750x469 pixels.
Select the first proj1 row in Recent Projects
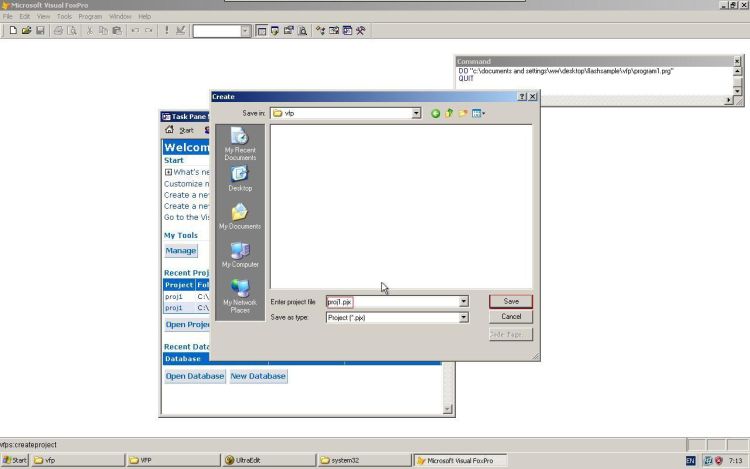[186, 297]
